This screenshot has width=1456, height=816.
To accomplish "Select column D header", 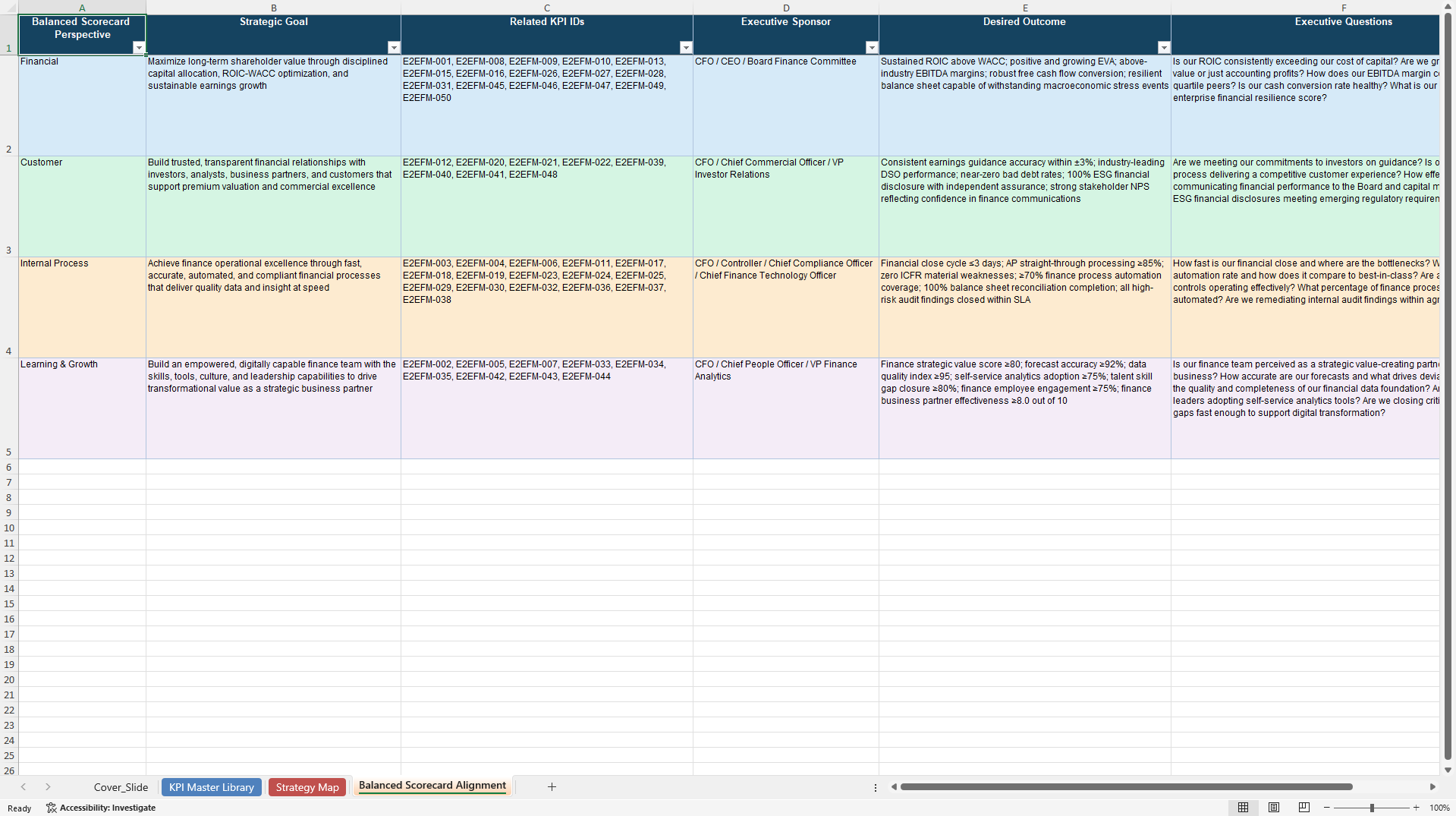I will (786, 8).
